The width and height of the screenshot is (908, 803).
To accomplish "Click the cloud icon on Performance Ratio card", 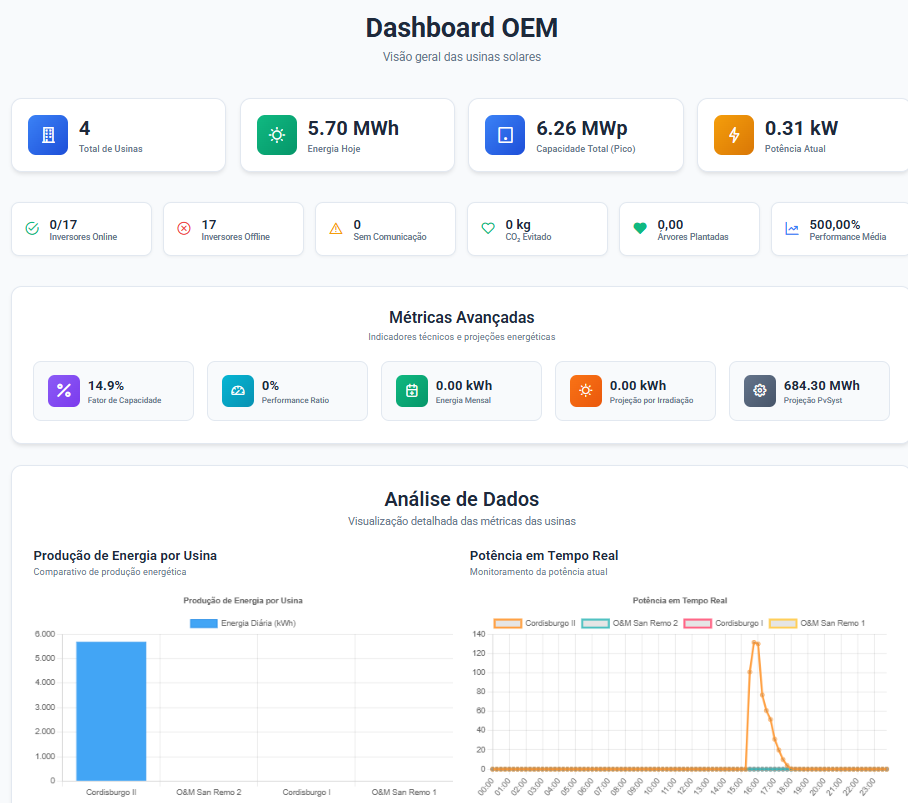I will pos(237,390).
